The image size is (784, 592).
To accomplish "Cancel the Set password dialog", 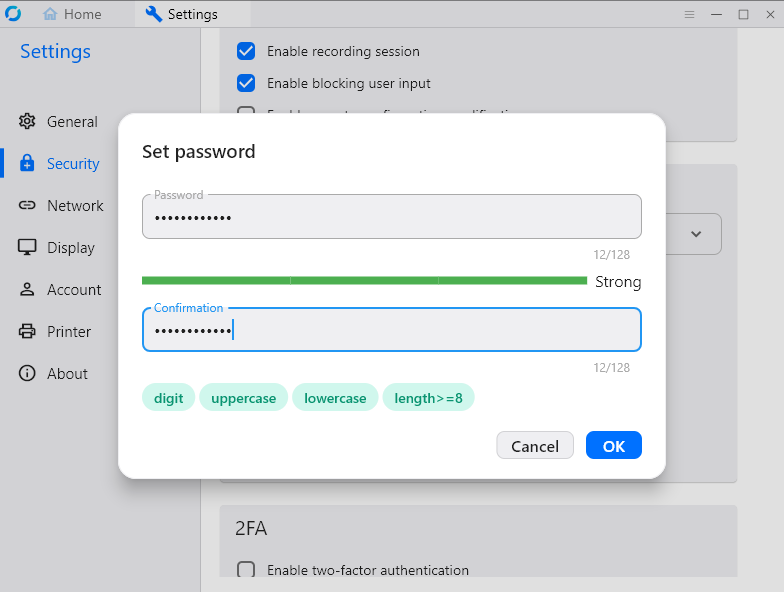I will (535, 446).
